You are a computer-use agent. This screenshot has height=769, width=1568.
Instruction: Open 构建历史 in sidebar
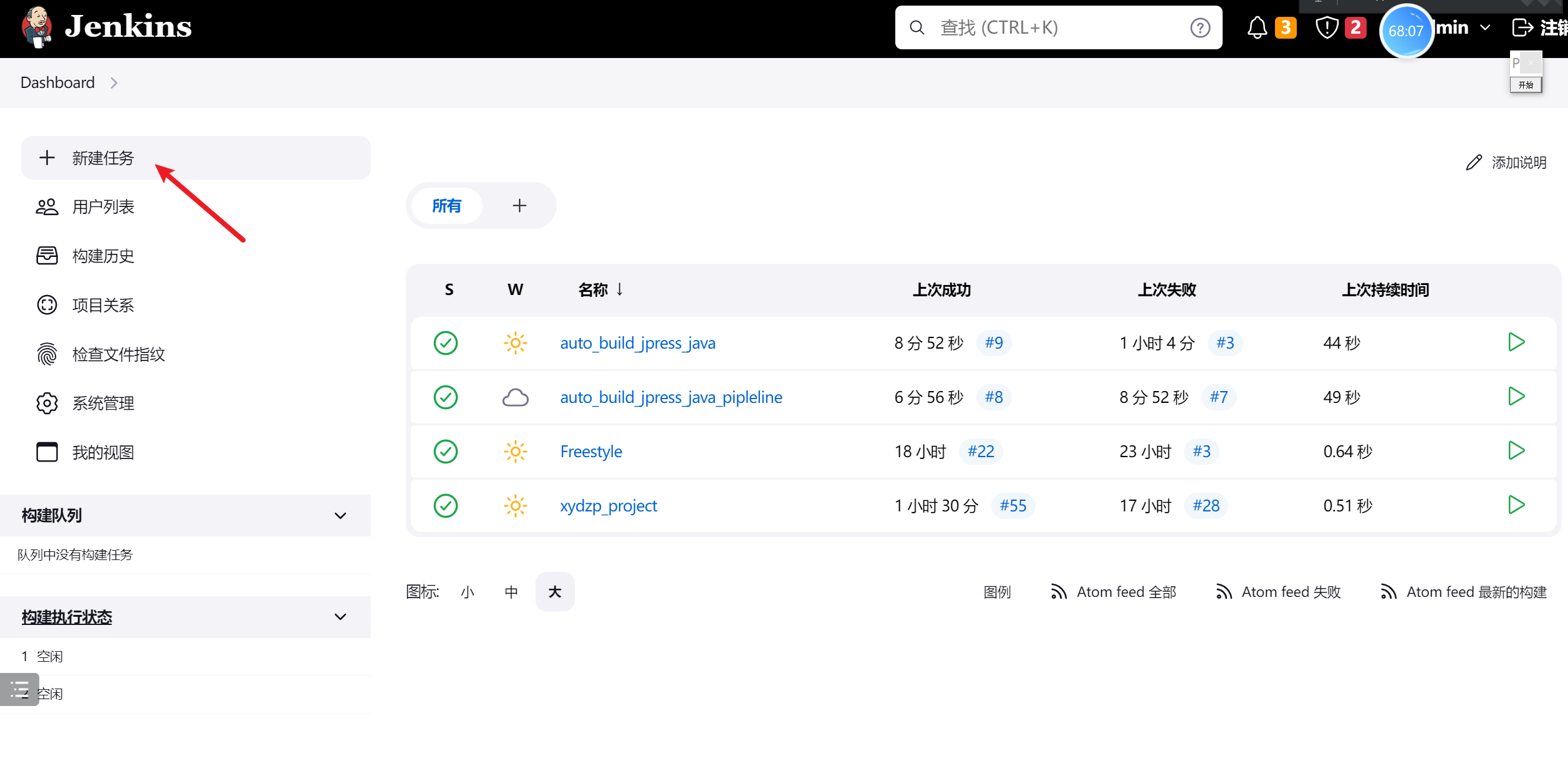coord(196,256)
